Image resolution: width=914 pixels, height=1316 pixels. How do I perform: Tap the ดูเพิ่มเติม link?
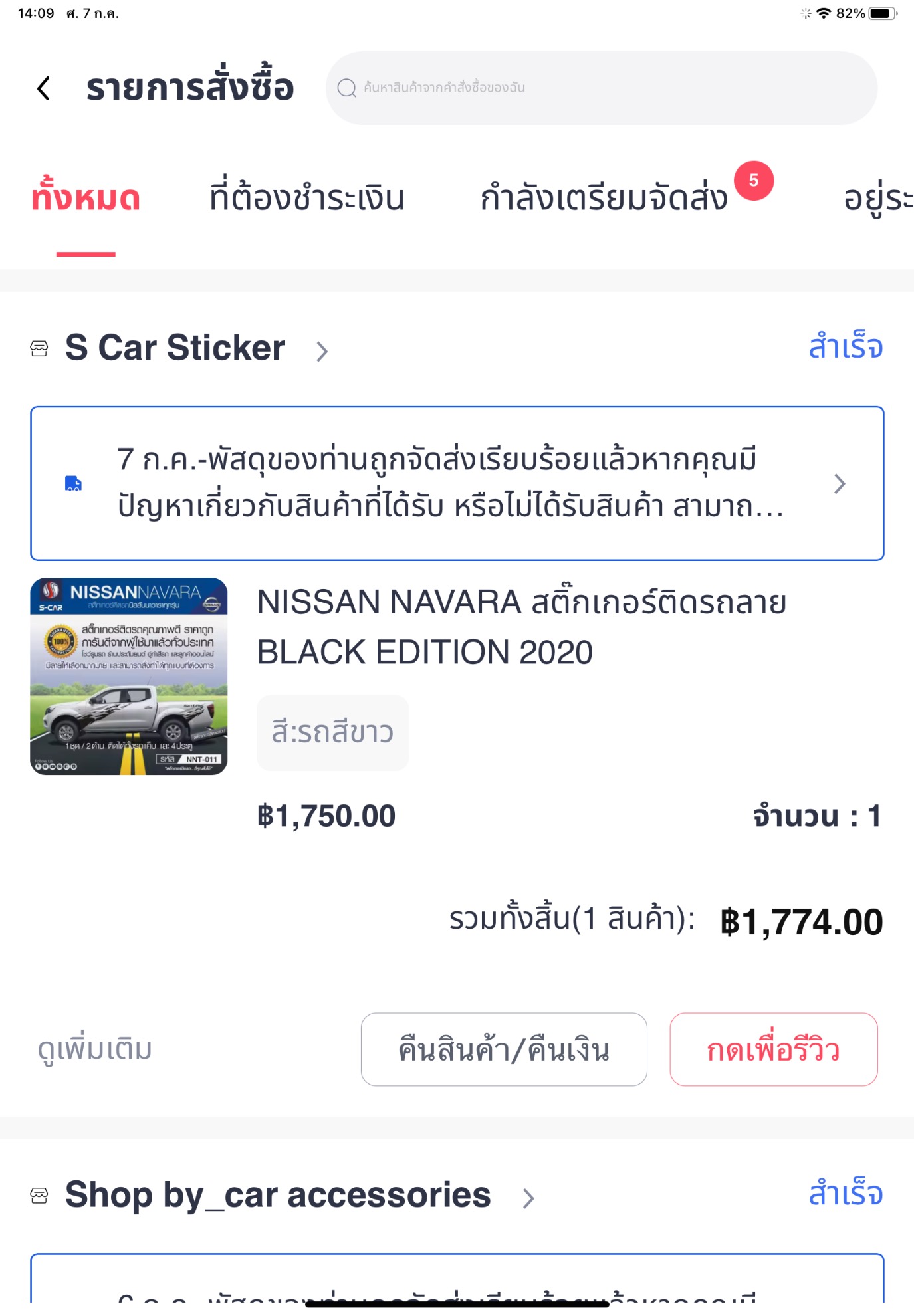tap(95, 1049)
